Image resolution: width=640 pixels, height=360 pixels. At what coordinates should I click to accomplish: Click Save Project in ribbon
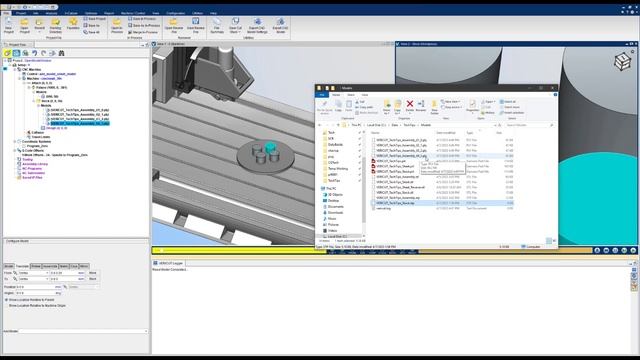point(95,19)
